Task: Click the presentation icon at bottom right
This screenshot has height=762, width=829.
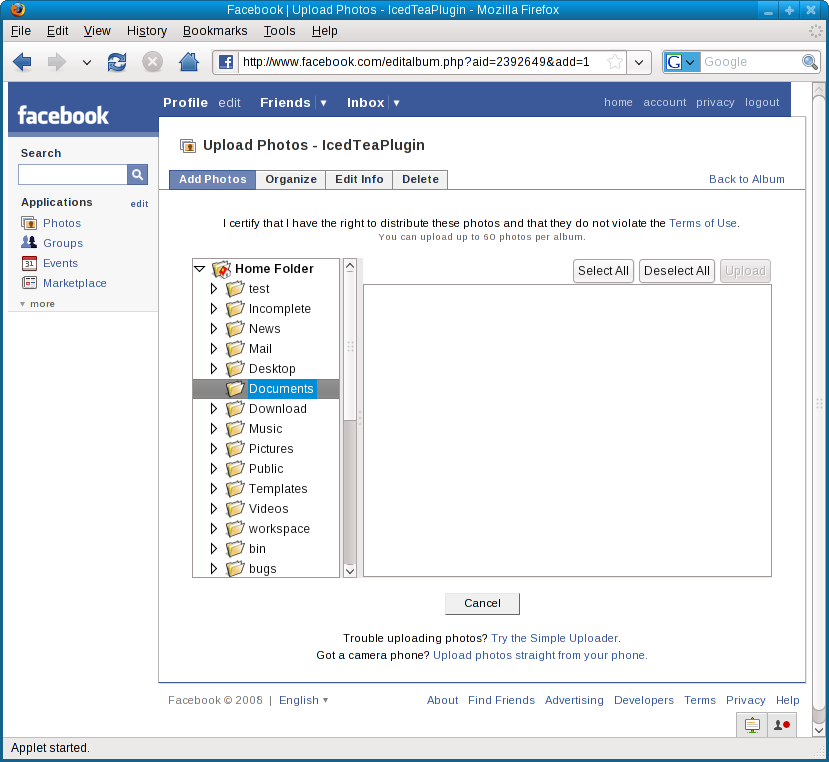Action: 752,725
